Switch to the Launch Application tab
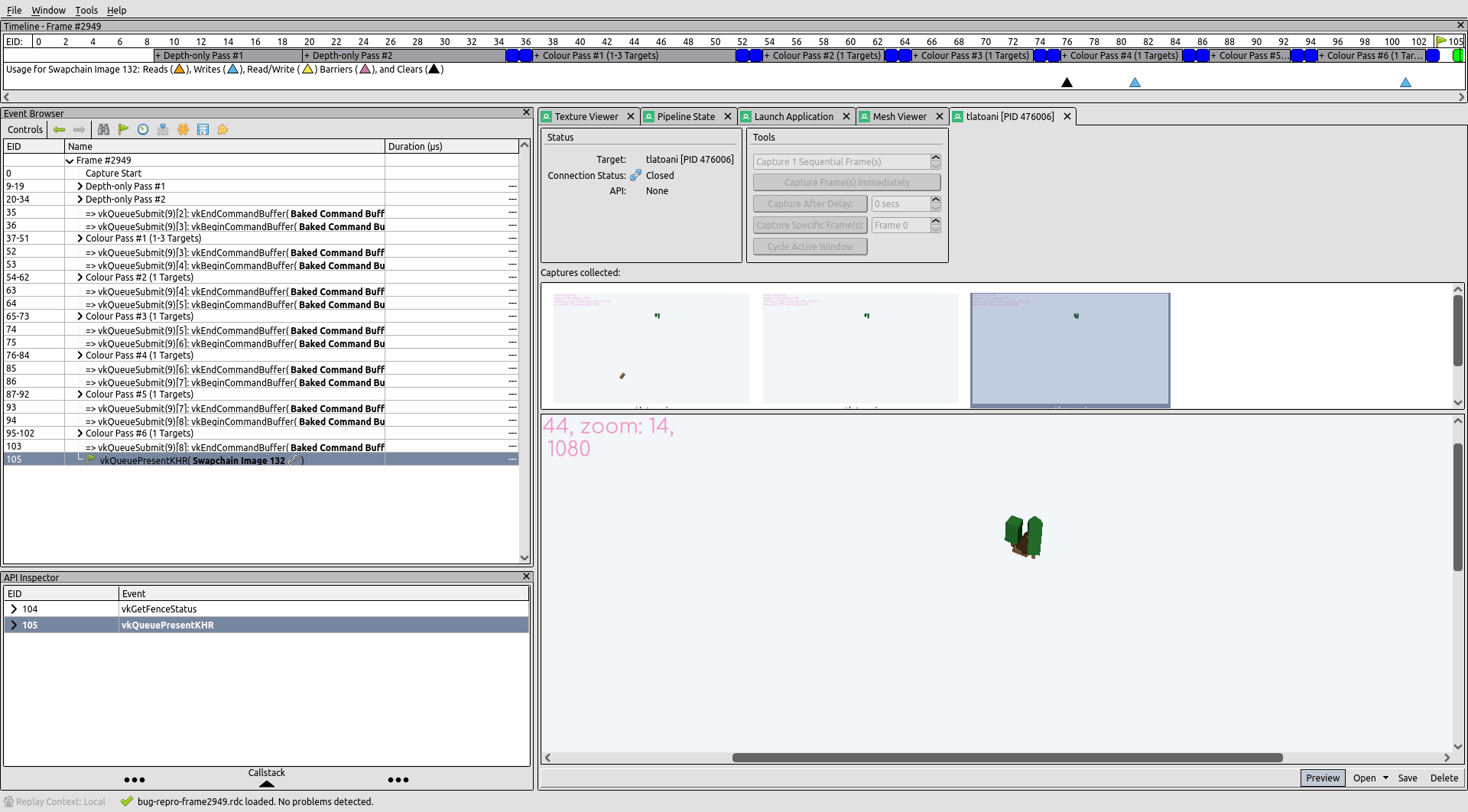 coord(794,117)
